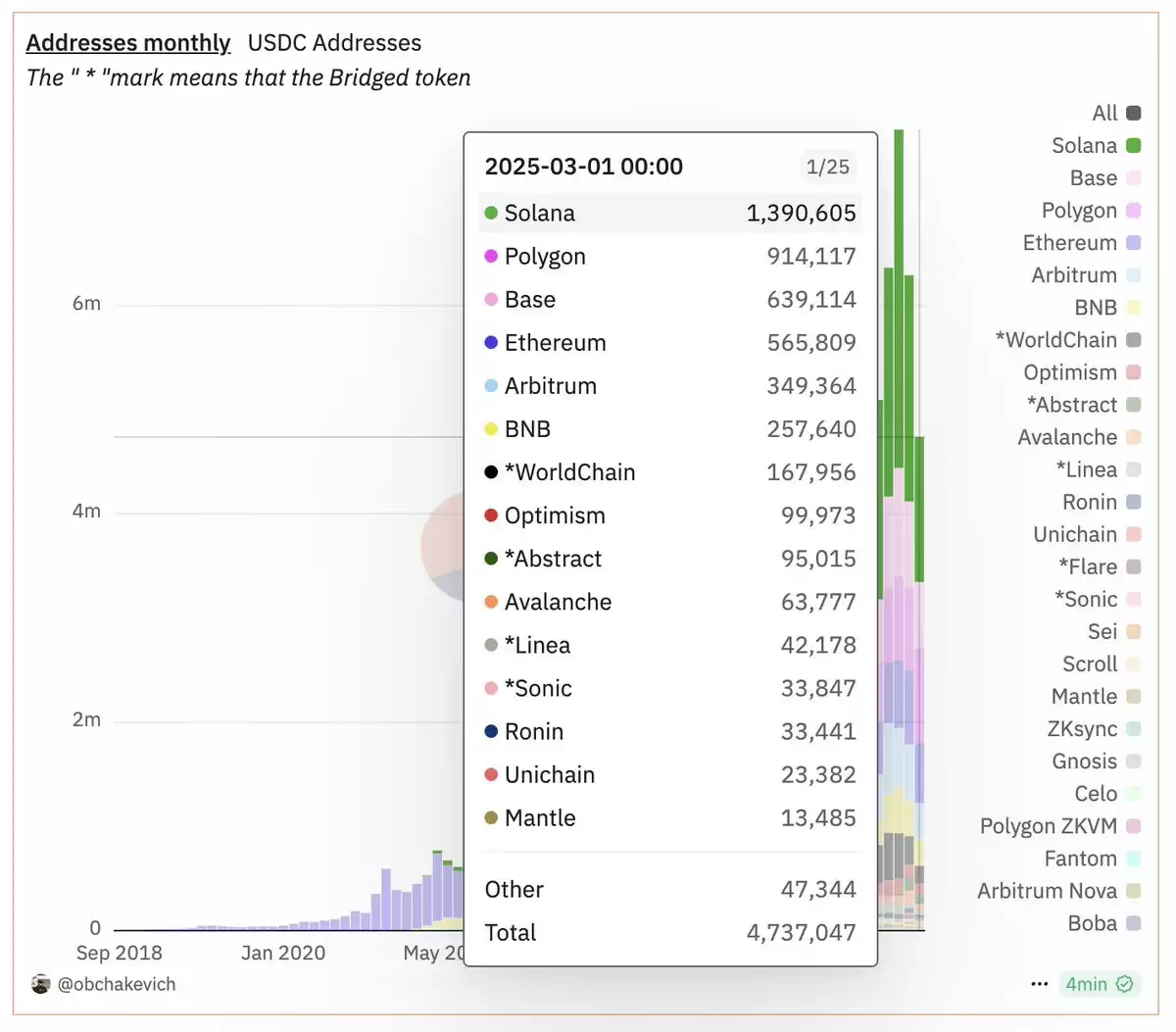The image size is (1176, 1032).
Task: Click the 4min refresh status badge
Action: pos(1100,984)
